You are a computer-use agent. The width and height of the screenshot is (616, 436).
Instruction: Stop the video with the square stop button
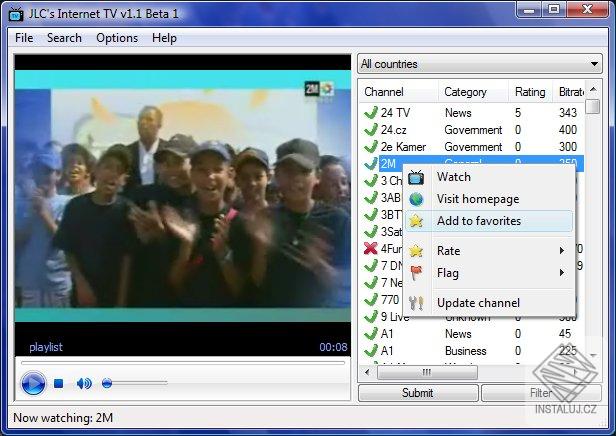point(59,383)
